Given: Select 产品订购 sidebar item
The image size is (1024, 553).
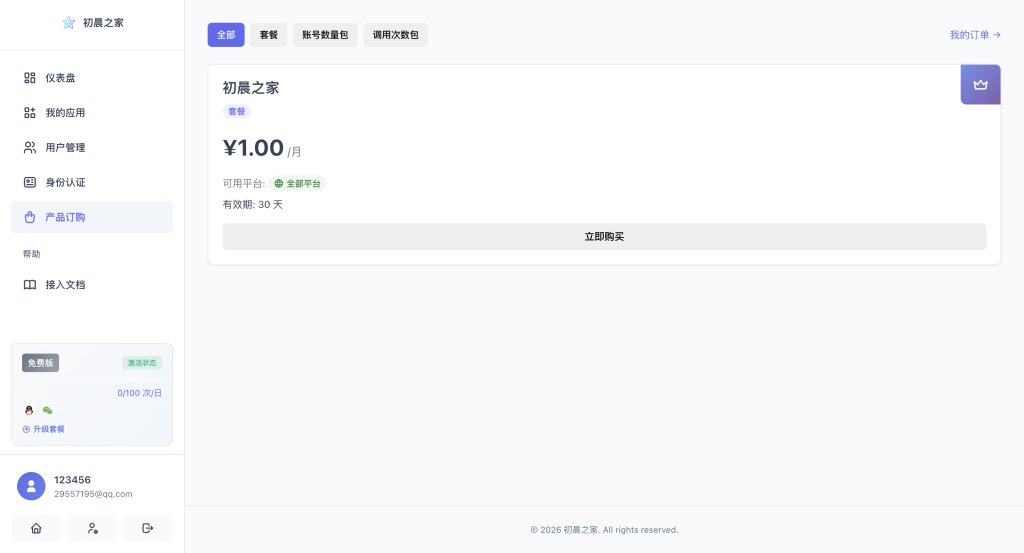Looking at the screenshot, I should (92, 217).
